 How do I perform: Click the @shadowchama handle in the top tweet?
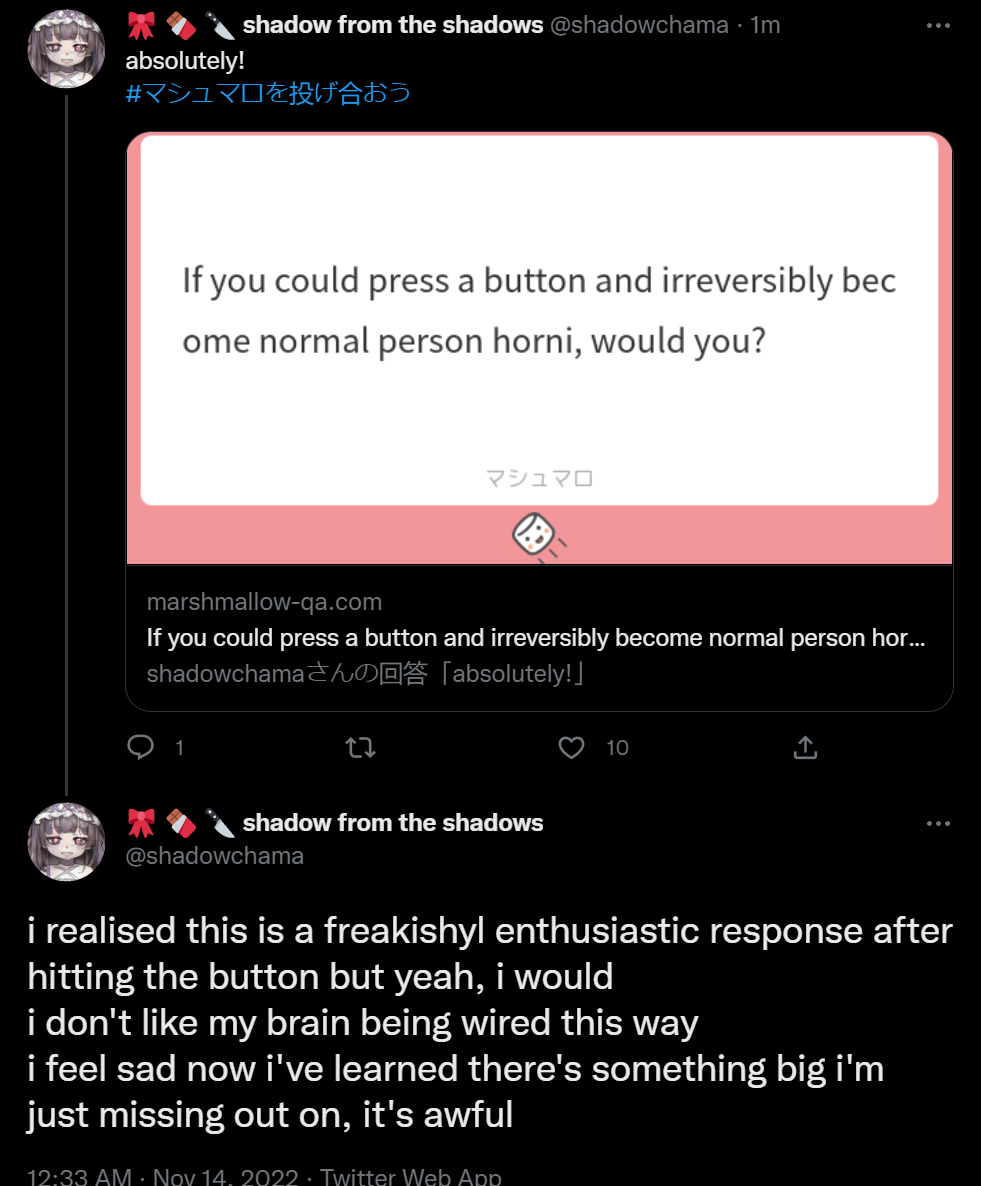(639, 26)
